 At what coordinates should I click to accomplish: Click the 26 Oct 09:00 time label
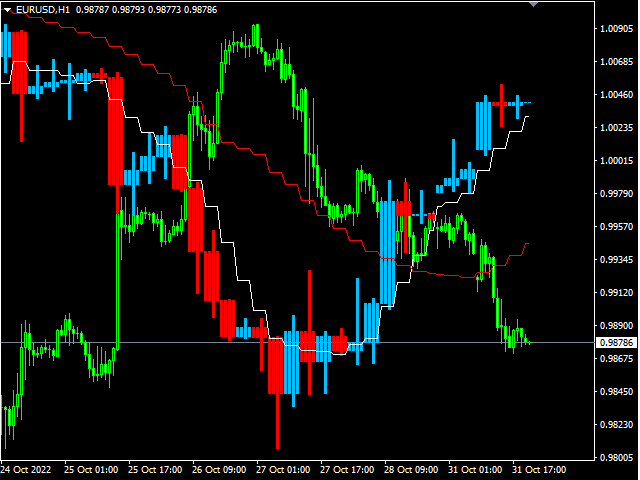tap(219, 470)
